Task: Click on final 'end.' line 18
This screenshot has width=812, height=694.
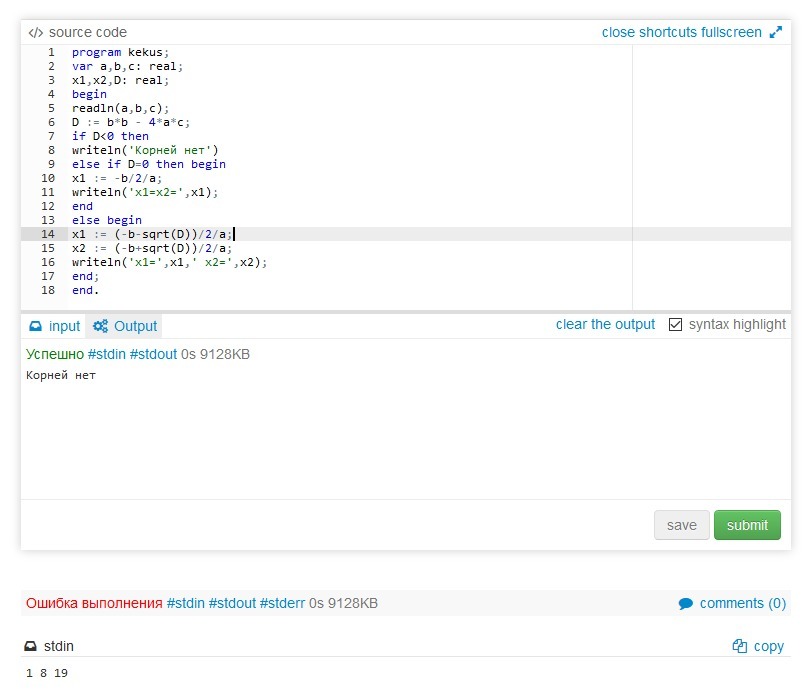Action: pyautogui.click(x=85, y=290)
